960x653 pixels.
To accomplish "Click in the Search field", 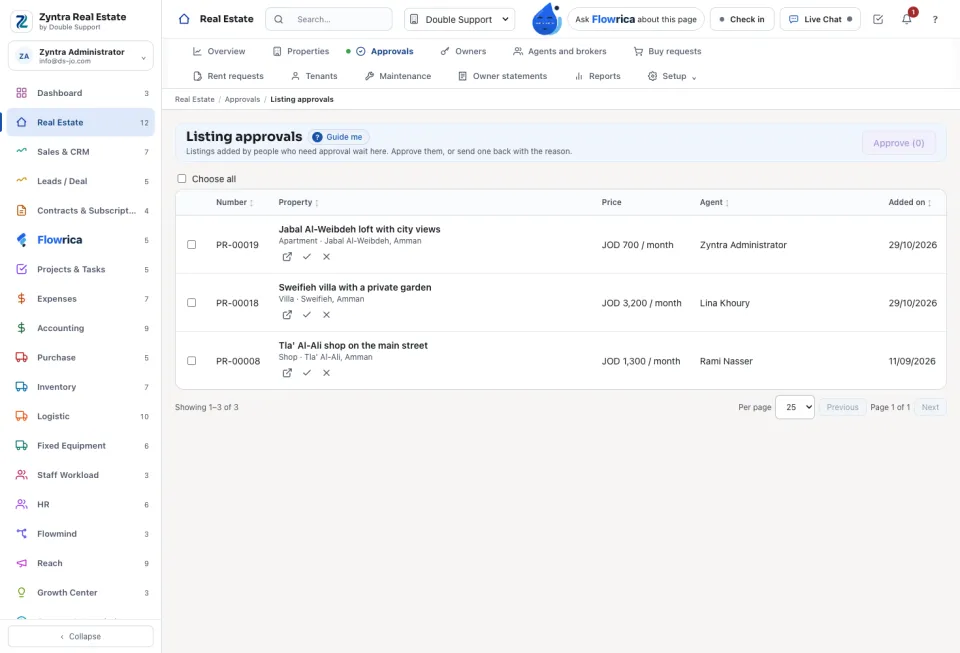I will 329,19.
